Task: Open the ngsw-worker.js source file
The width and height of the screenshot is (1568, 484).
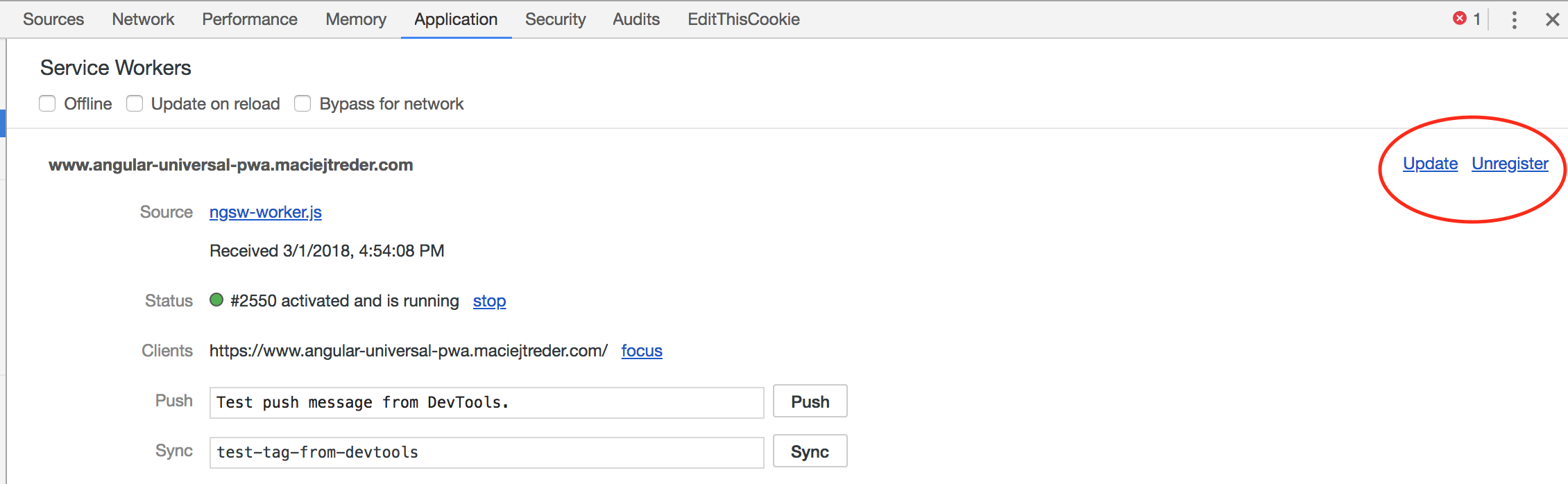Action: (x=265, y=212)
